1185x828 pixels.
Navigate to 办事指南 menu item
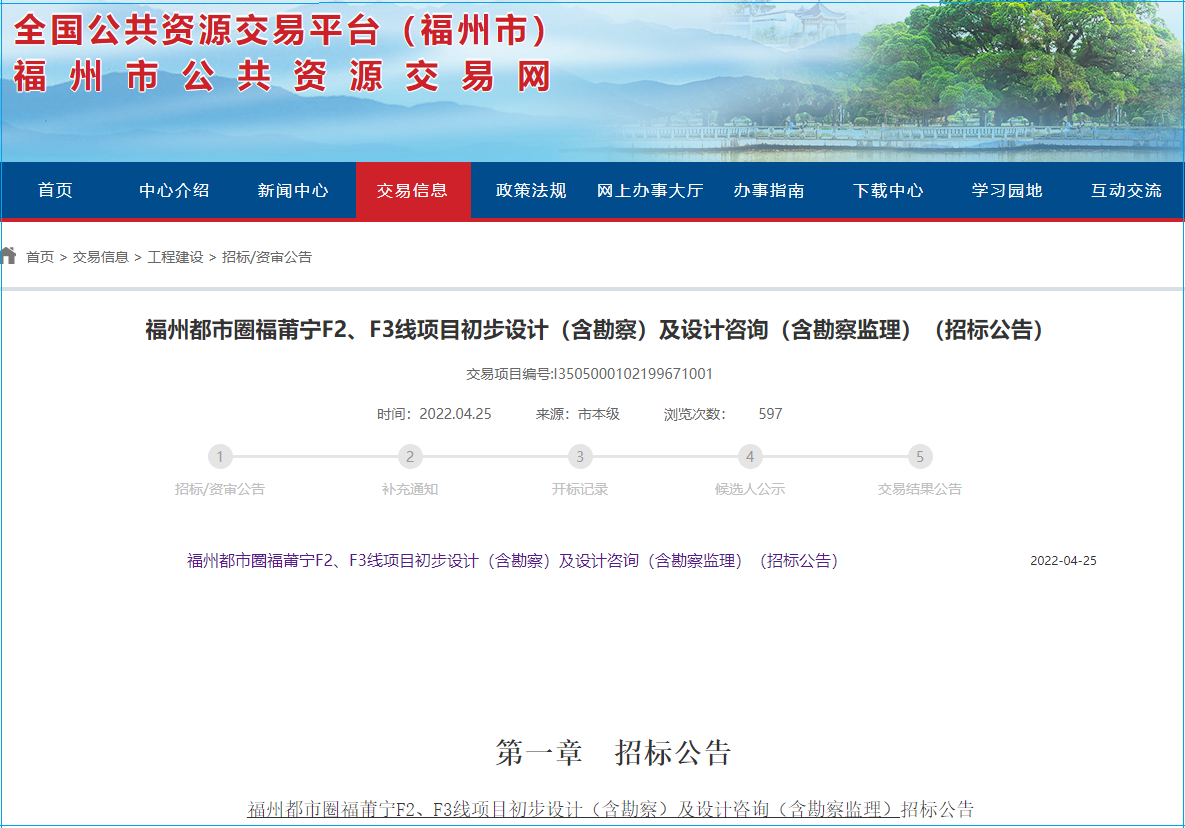768,190
